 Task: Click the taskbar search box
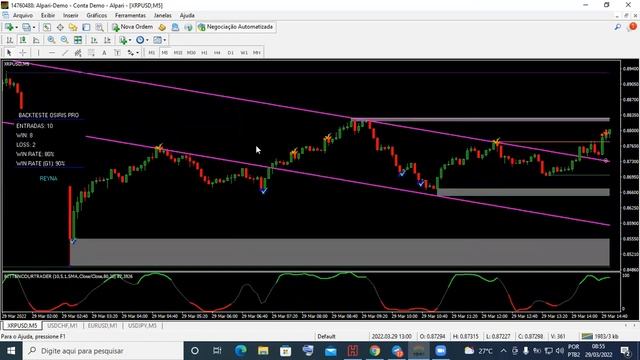pyautogui.click(x=103, y=351)
